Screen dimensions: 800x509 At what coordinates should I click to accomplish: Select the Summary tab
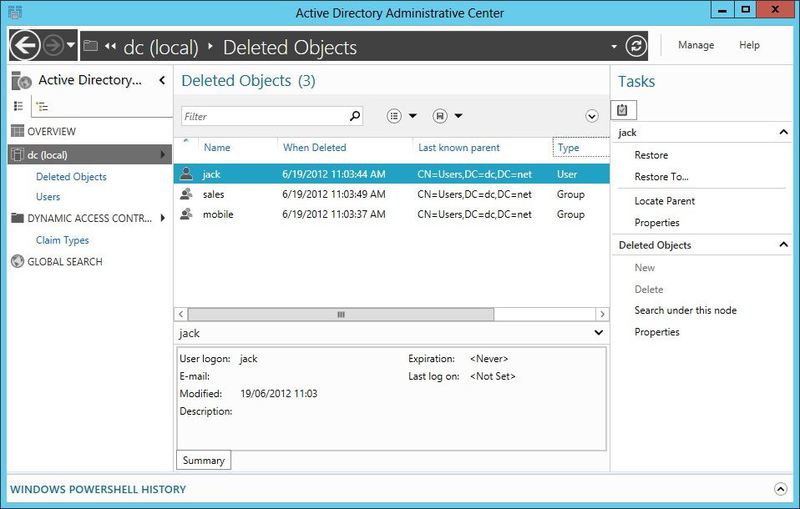[x=204, y=460]
